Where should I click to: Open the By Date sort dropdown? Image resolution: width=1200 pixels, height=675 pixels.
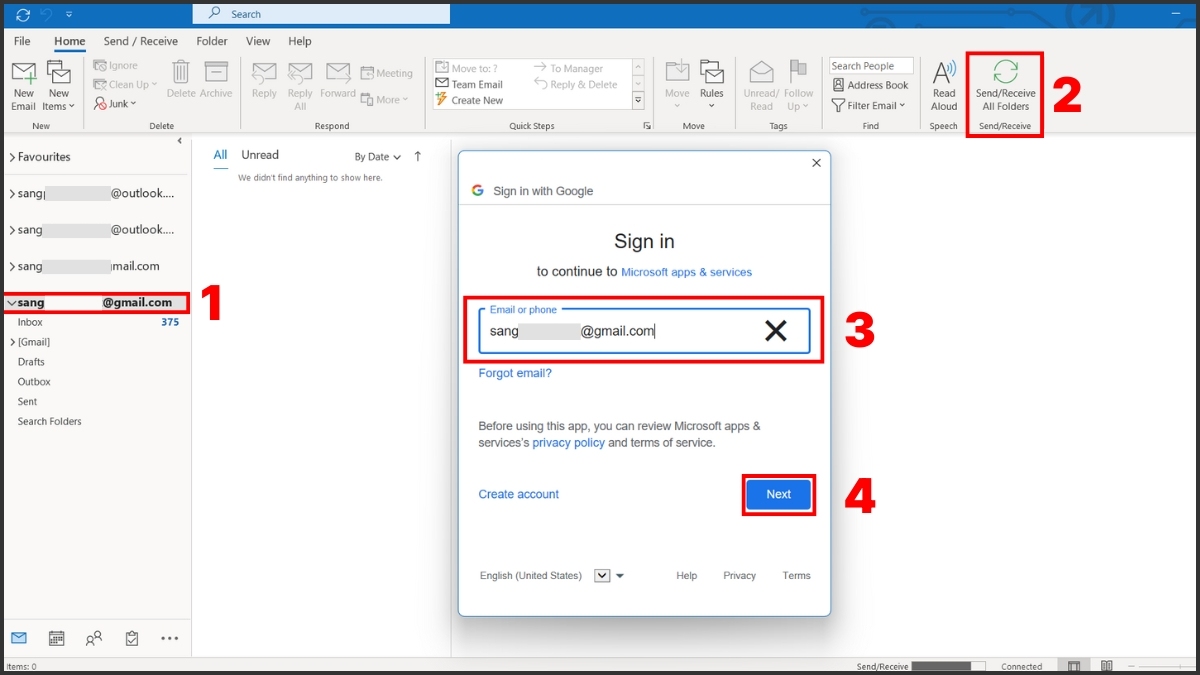pos(377,157)
